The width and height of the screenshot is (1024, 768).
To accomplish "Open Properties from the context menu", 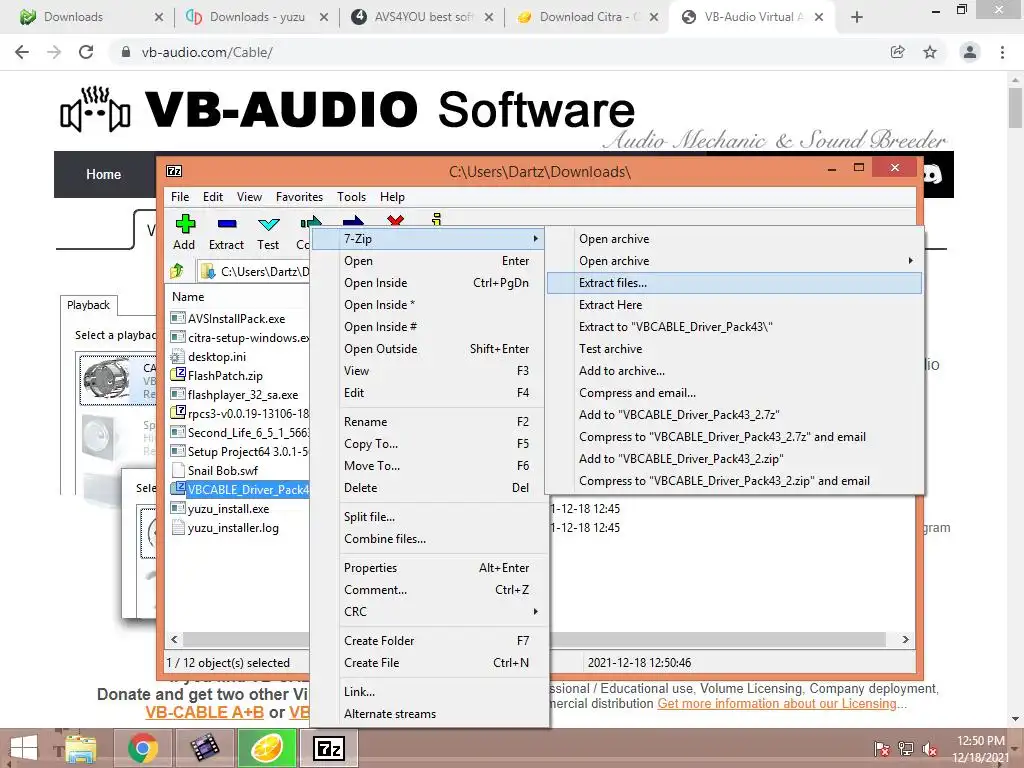I will [x=428, y=568].
